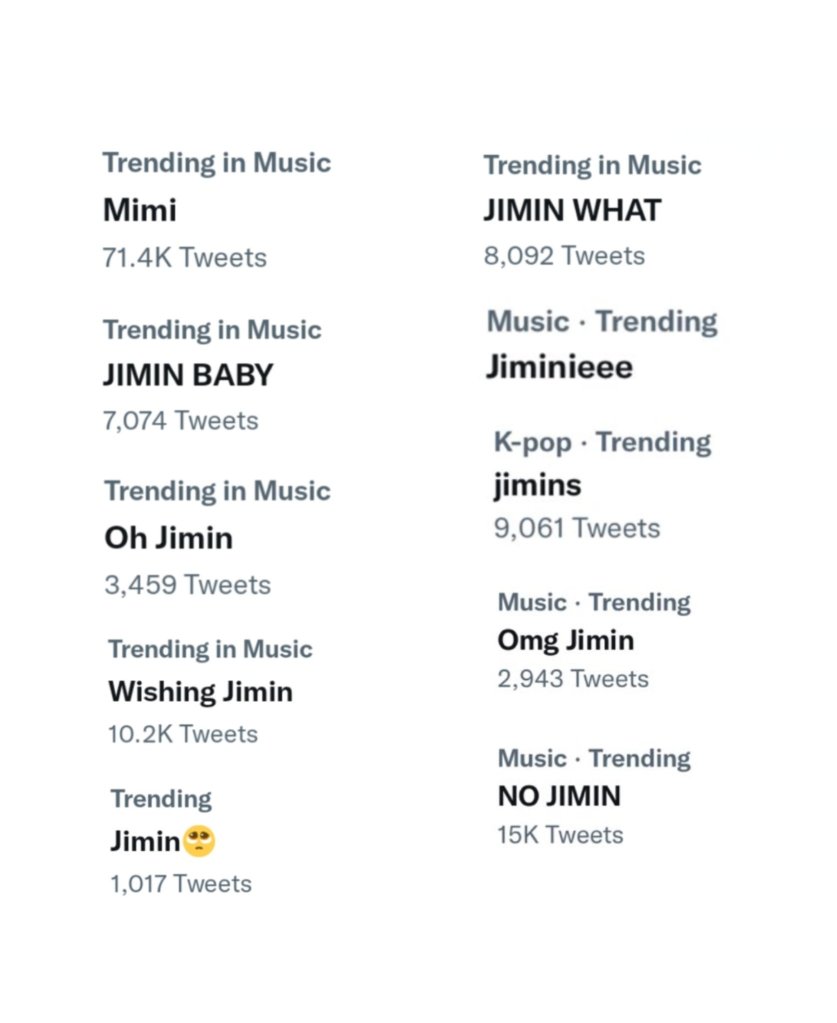Image resolution: width=837 pixels, height=1023 pixels.
Task: Select the NO JIMIN trend
Action: (x=558, y=796)
